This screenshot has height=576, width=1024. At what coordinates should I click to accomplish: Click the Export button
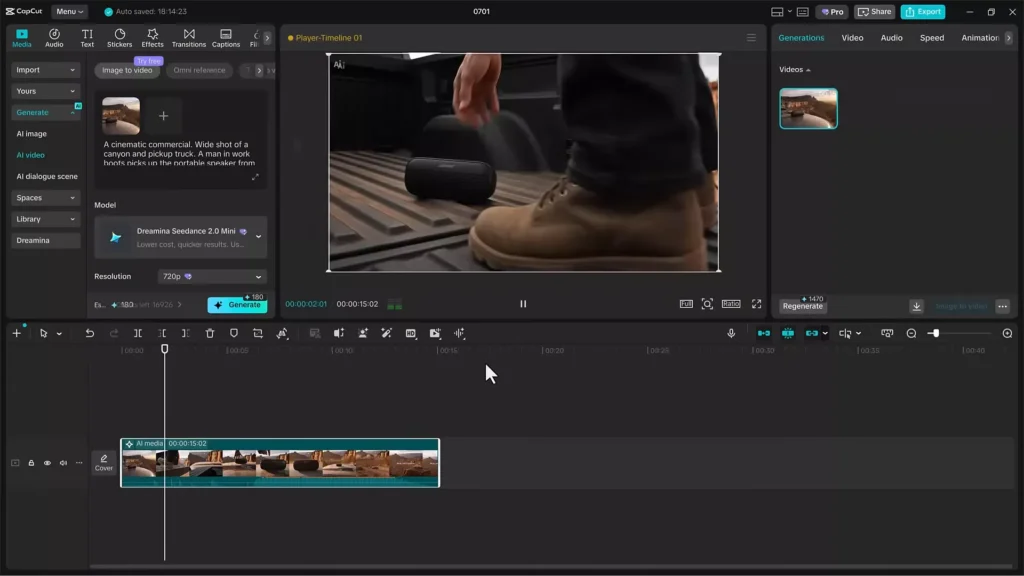pyautogui.click(x=923, y=11)
